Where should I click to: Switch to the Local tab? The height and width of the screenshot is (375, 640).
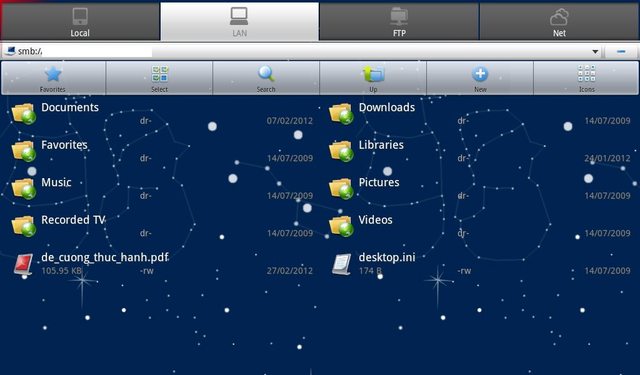80,22
